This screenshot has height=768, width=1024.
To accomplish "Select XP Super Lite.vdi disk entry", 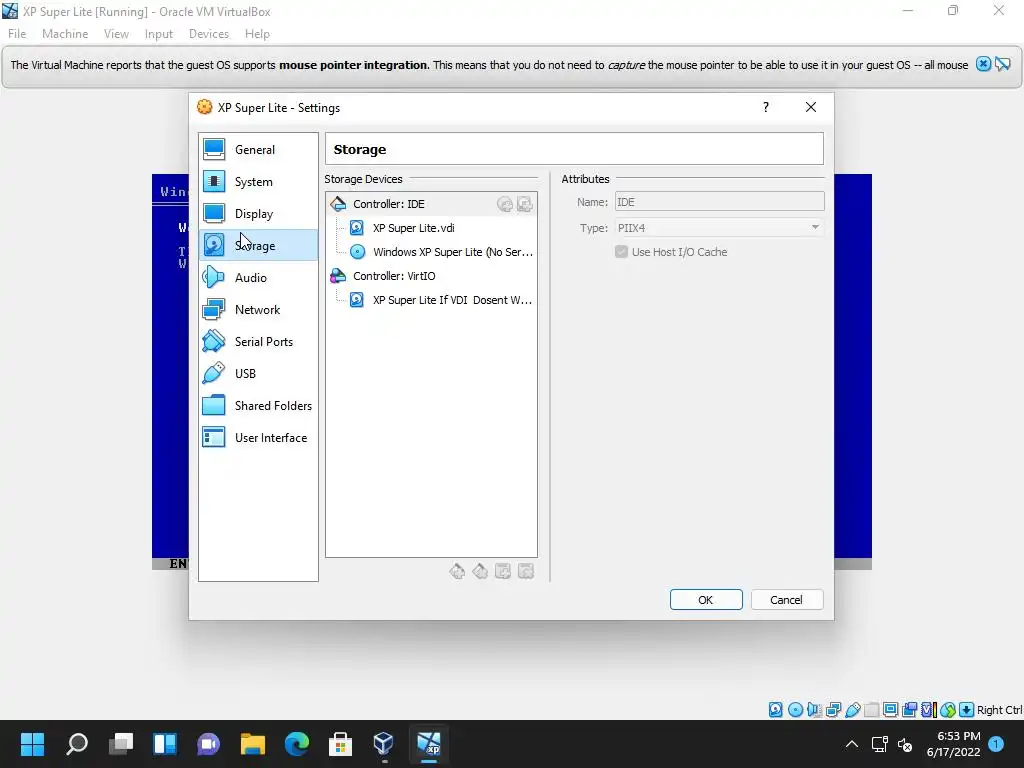I will pyautogui.click(x=432, y=228).
